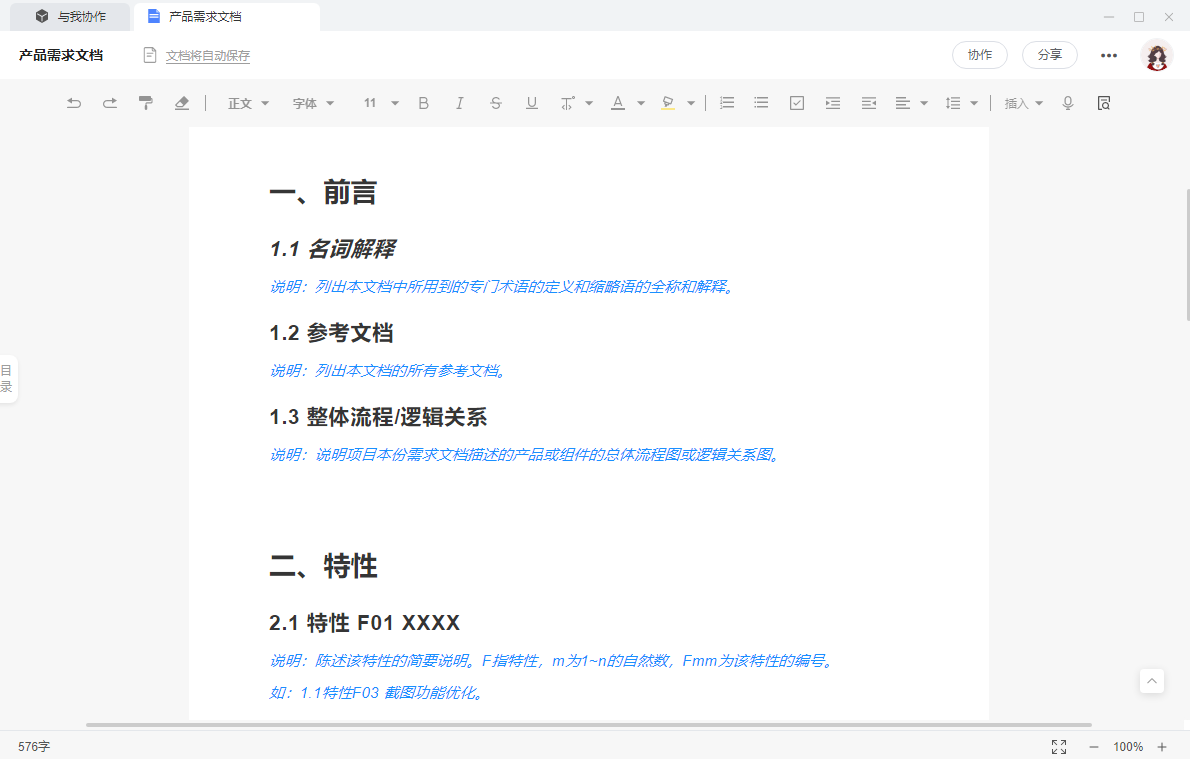Click the 576字 word count
This screenshot has width=1190, height=759.
point(34,747)
